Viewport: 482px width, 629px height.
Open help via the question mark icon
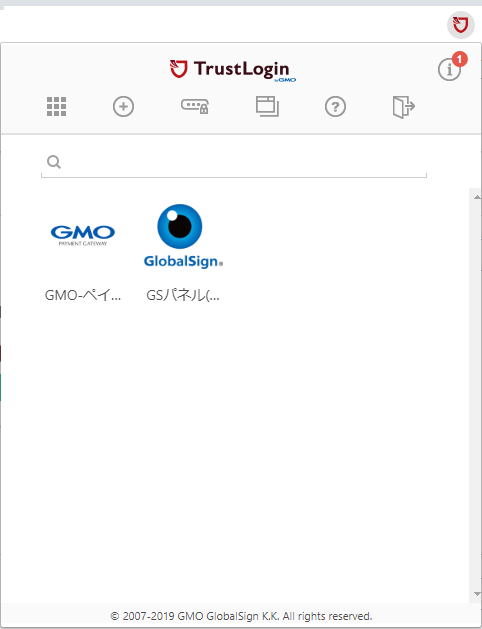coord(335,107)
